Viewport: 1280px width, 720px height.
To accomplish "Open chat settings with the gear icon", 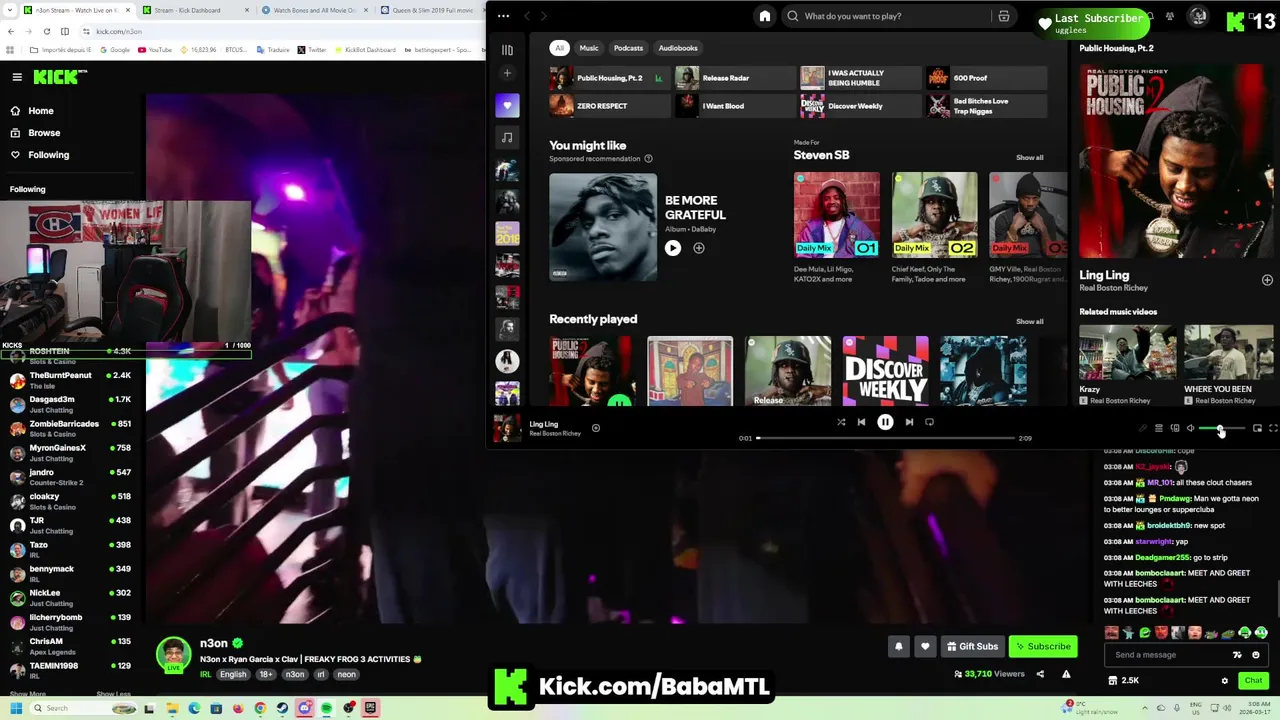I will pyautogui.click(x=1225, y=681).
